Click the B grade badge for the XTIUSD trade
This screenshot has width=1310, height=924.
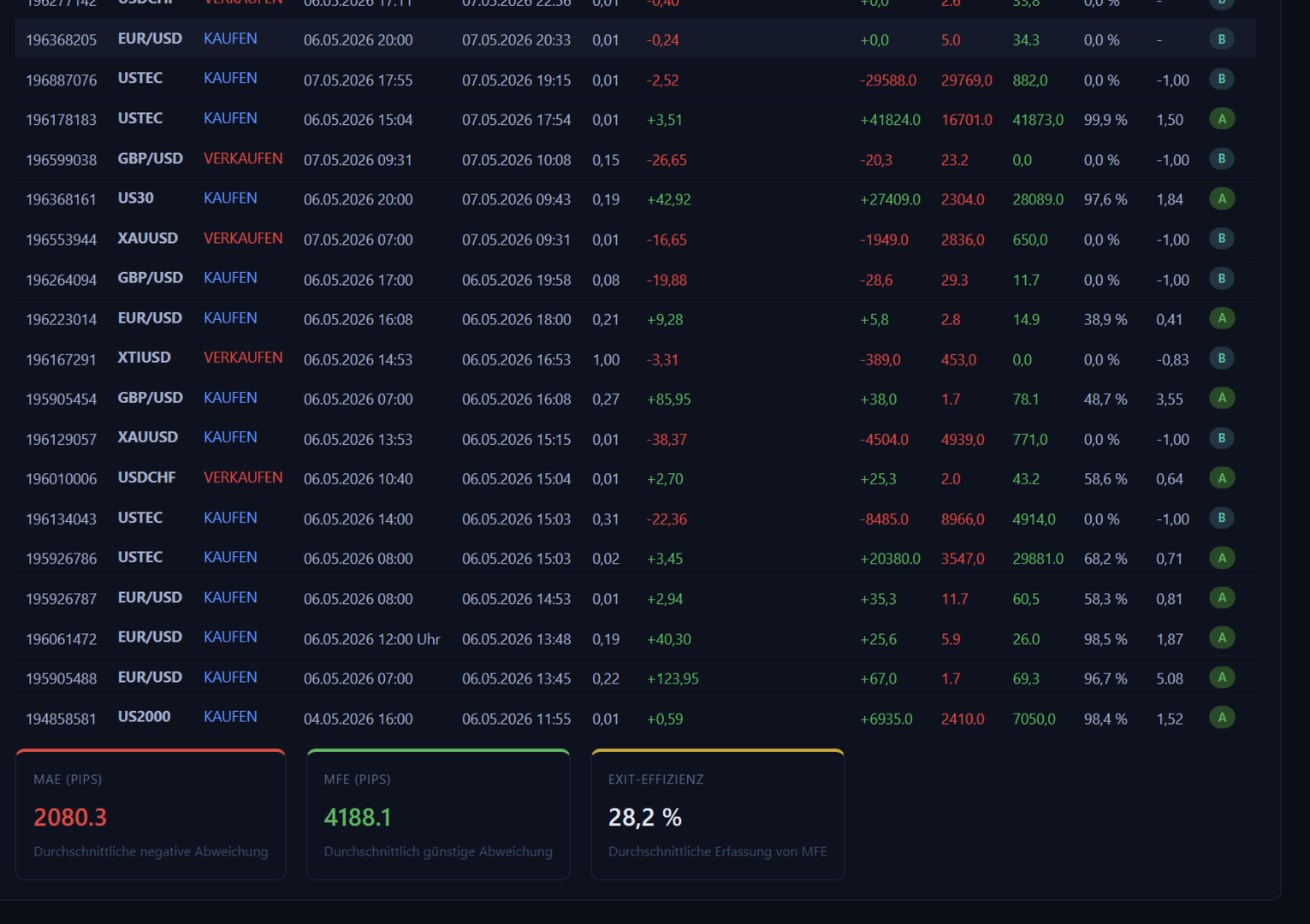click(1222, 358)
